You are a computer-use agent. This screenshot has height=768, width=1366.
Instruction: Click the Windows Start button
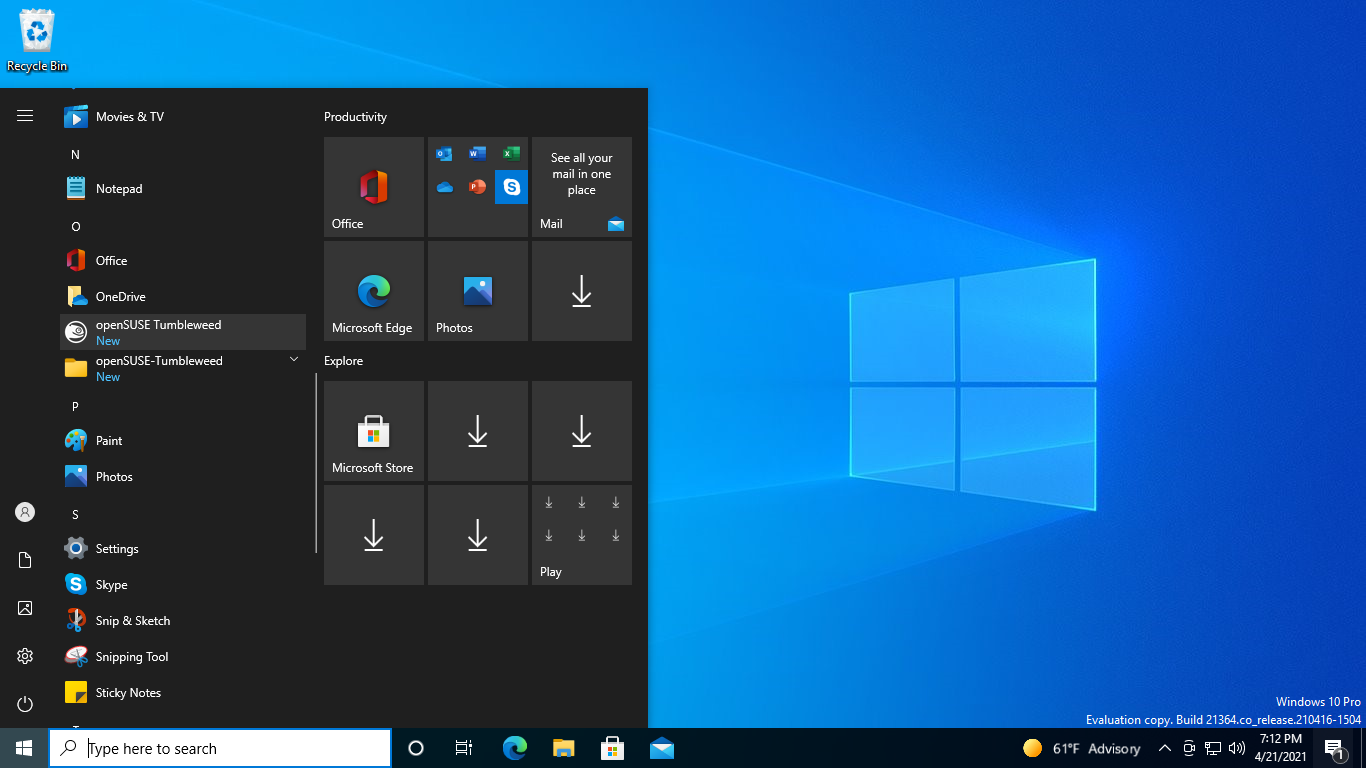click(24, 748)
